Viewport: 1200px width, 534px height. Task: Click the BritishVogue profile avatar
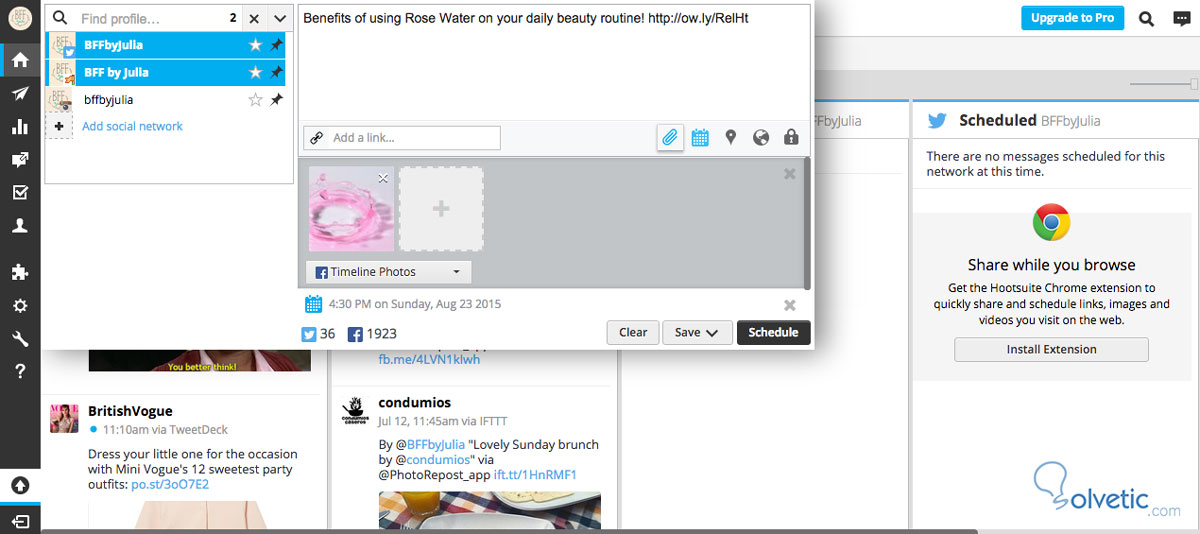pyautogui.click(x=65, y=418)
